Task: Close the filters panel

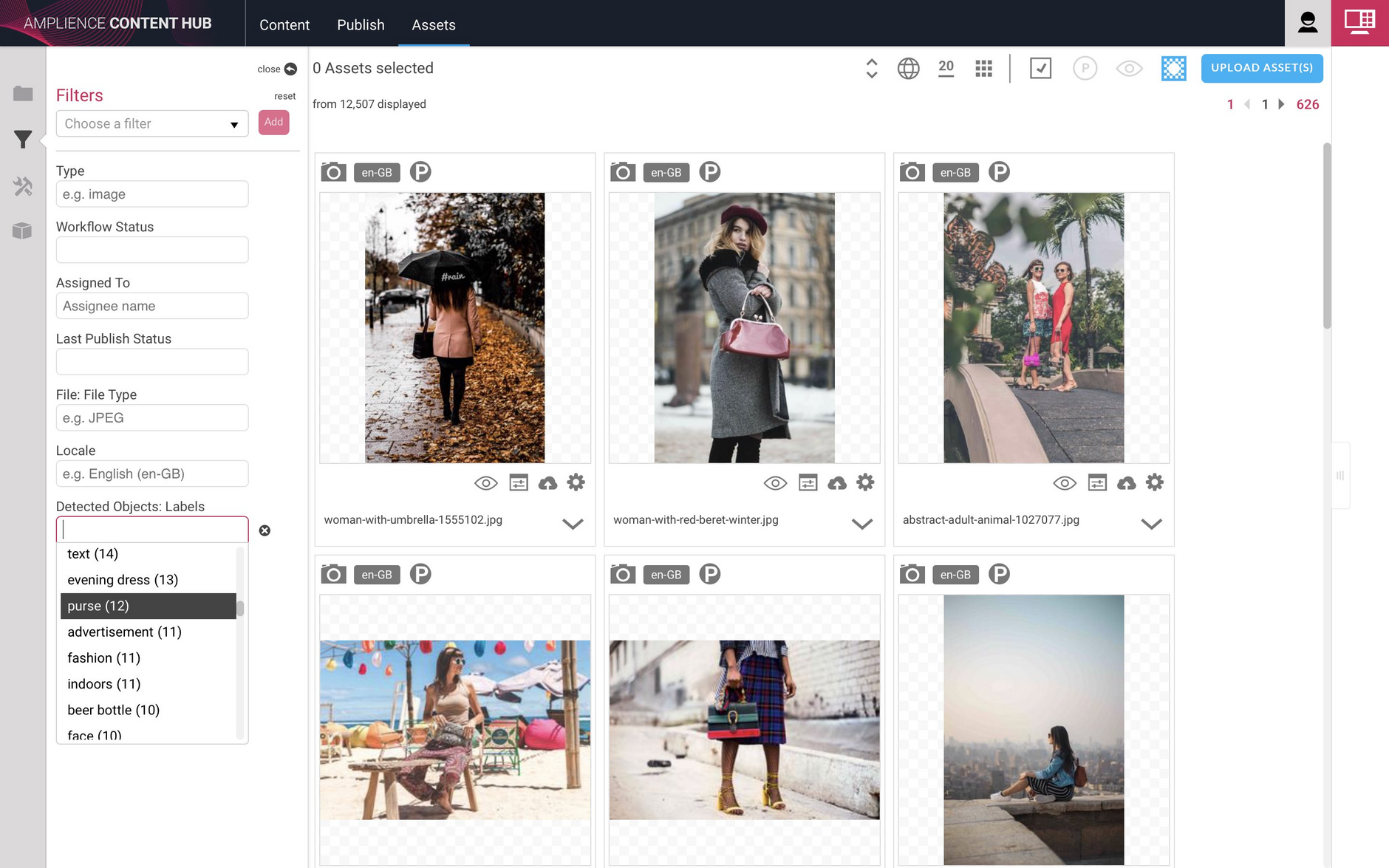Action: (x=277, y=69)
